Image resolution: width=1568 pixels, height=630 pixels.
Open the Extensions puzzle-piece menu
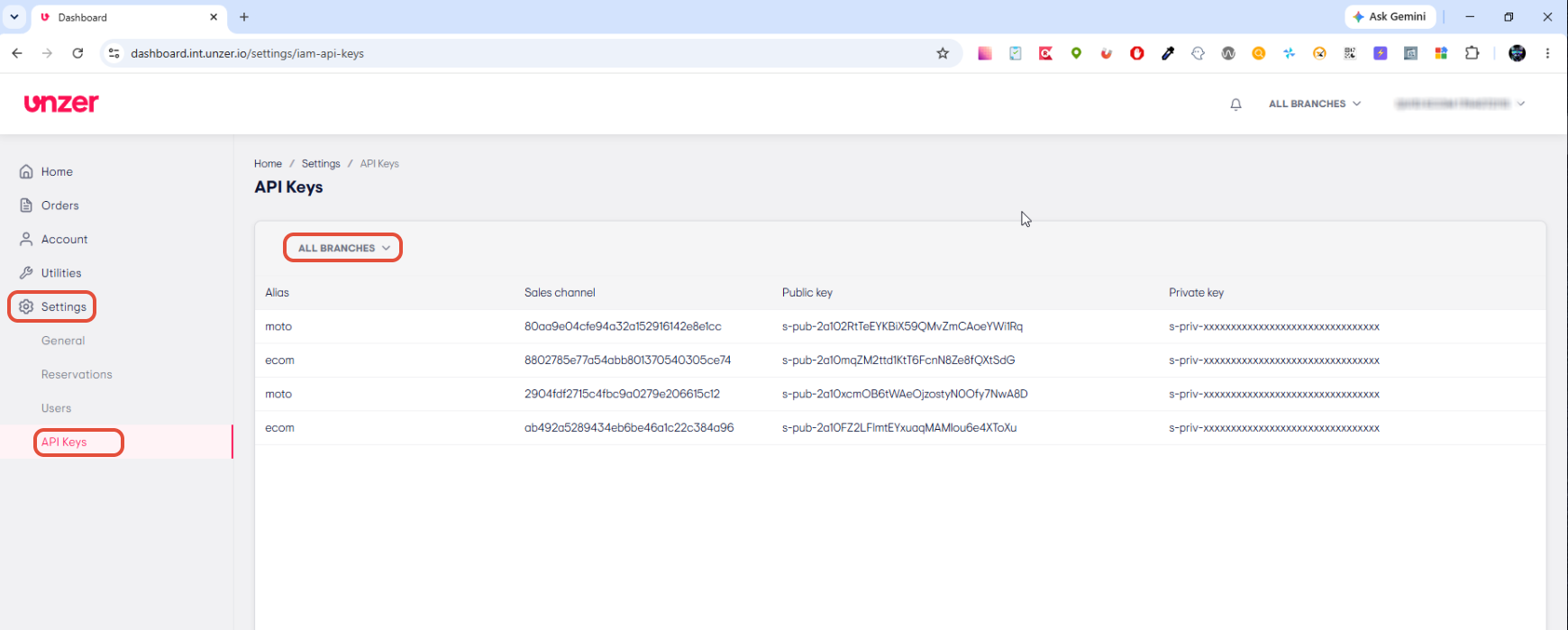coord(1472,53)
